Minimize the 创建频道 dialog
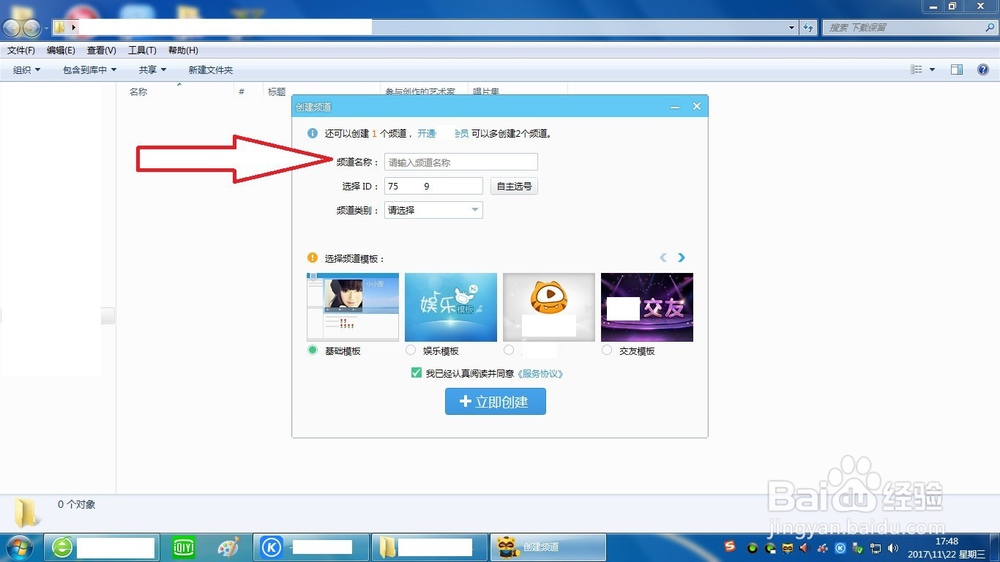Image resolution: width=1000 pixels, height=562 pixels. [675, 107]
